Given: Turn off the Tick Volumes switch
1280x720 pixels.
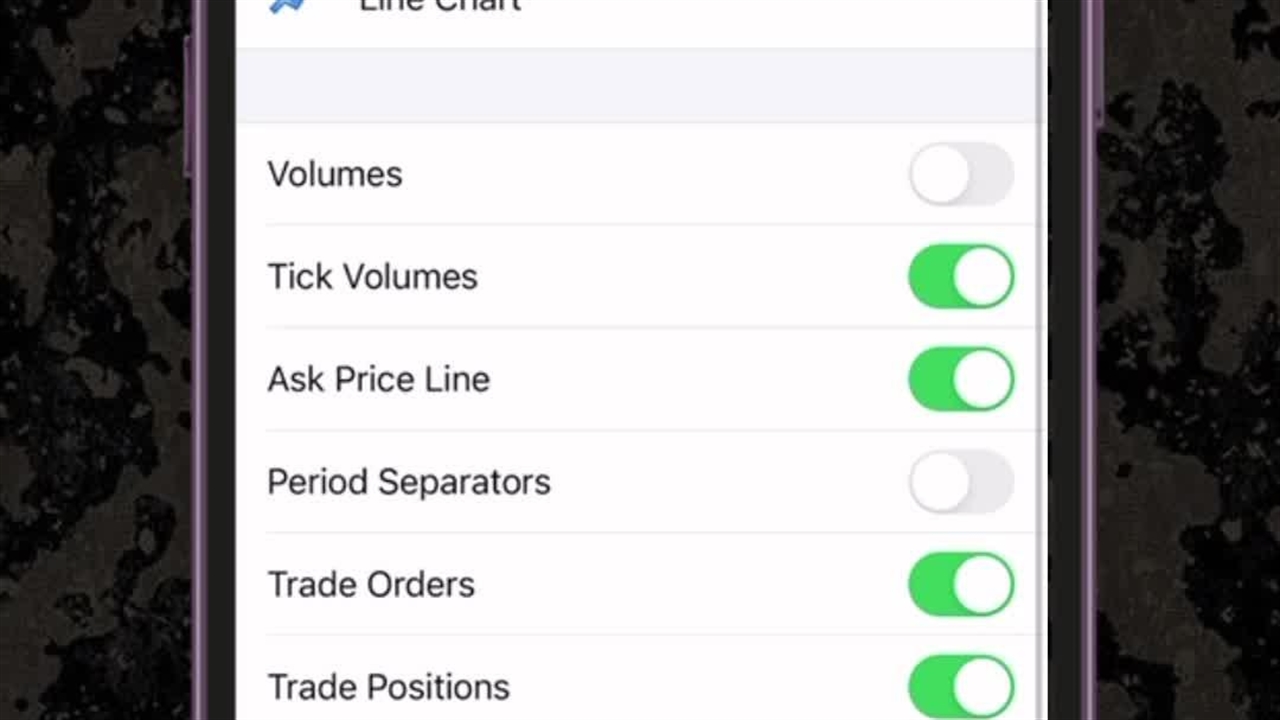Looking at the screenshot, I should click(961, 277).
